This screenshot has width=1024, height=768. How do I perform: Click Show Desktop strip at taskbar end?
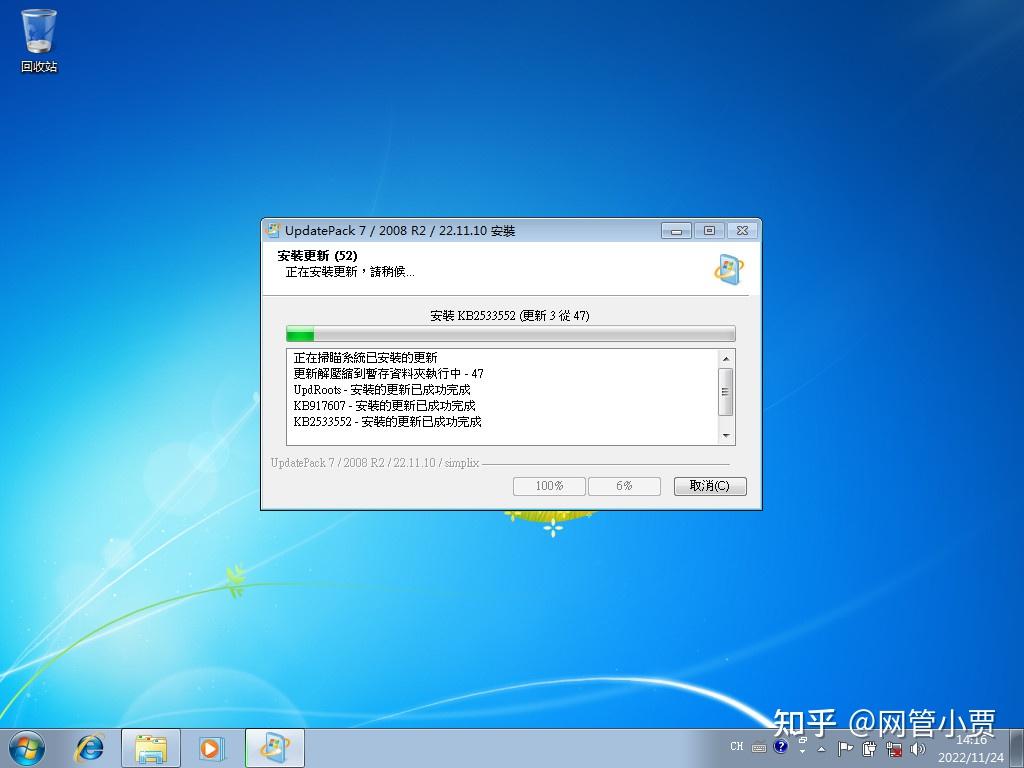pos(1018,748)
